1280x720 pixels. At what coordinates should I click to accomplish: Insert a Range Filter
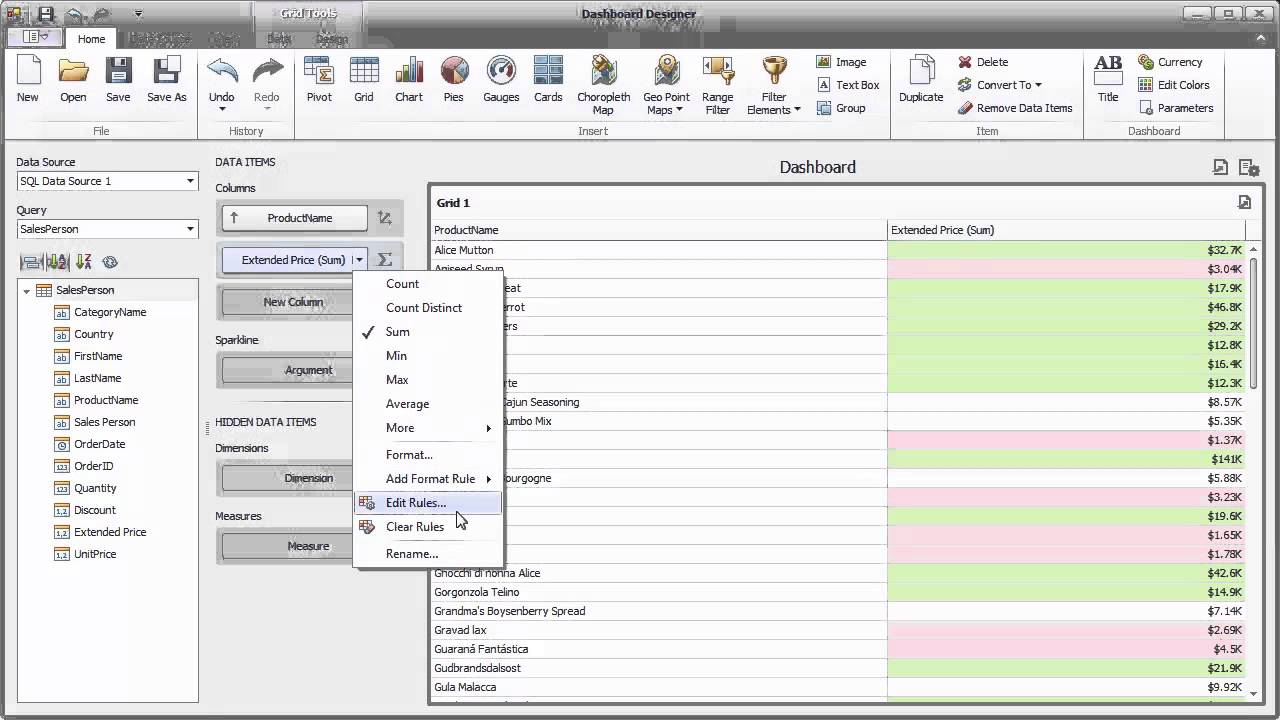(718, 86)
